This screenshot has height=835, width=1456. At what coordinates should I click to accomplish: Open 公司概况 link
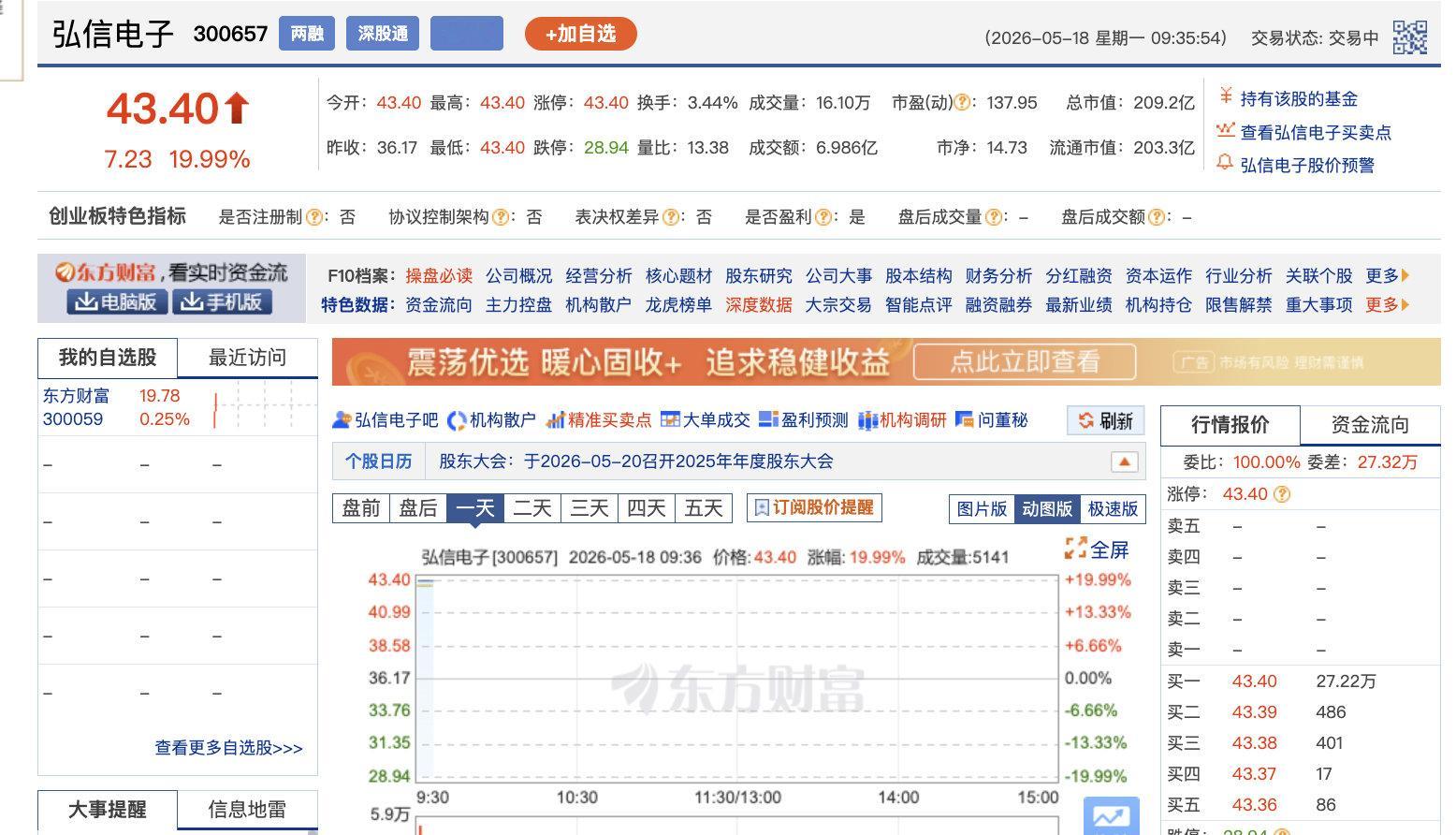(x=518, y=276)
